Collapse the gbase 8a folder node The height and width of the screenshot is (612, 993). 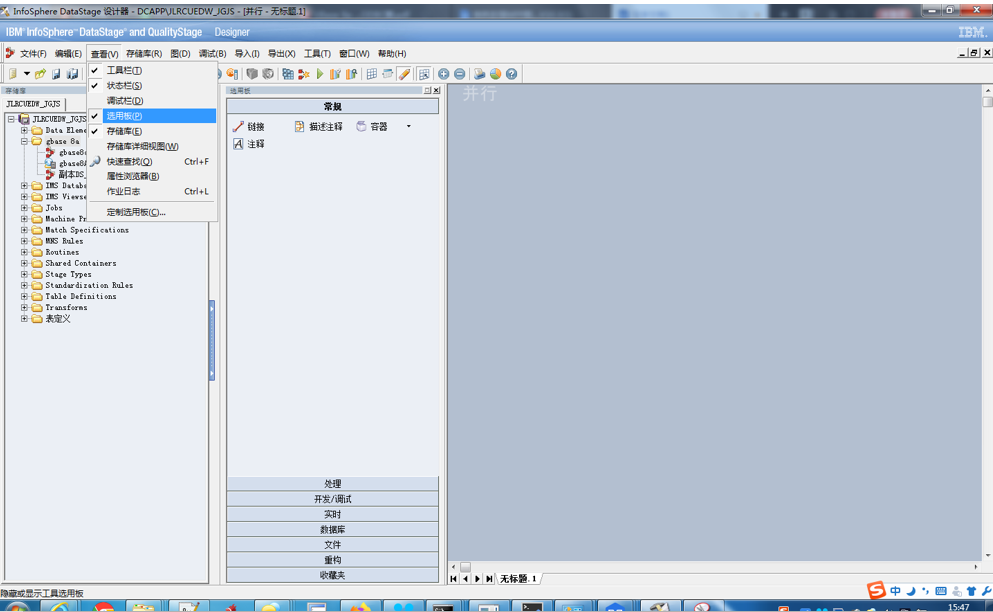tap(24, 141)
